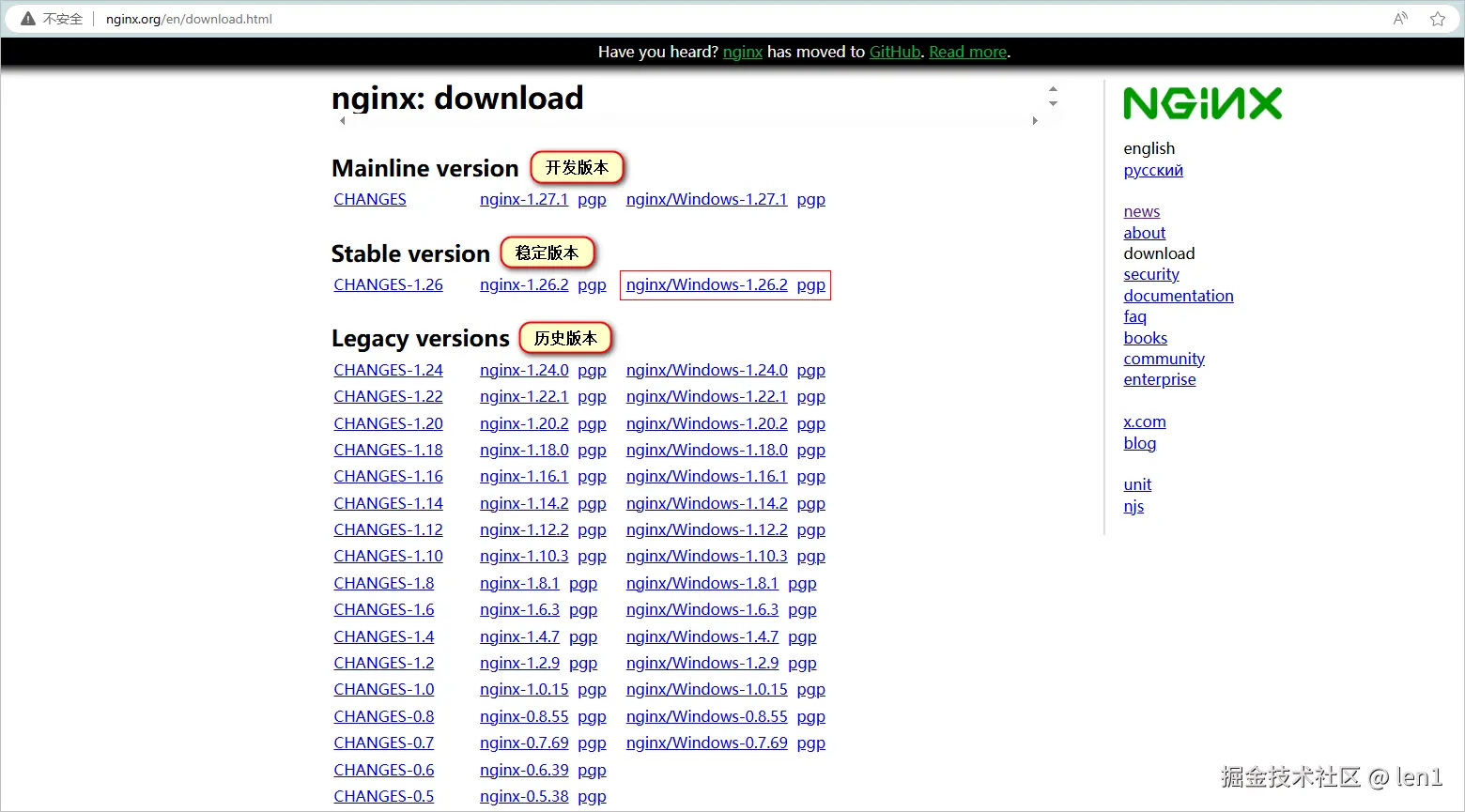Download nginx/Windows-0.7.69
The width and height of the screenshot is (1465, 812).
[x=706, y=743]
